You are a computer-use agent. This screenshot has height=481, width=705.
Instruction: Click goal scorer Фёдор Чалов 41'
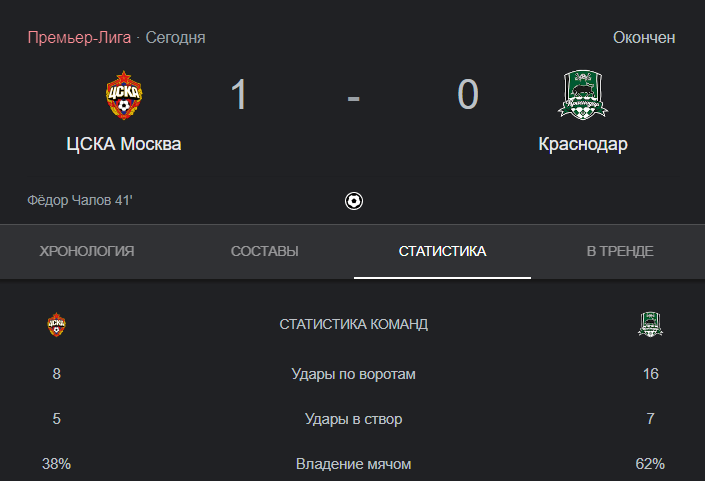(80, 200)
